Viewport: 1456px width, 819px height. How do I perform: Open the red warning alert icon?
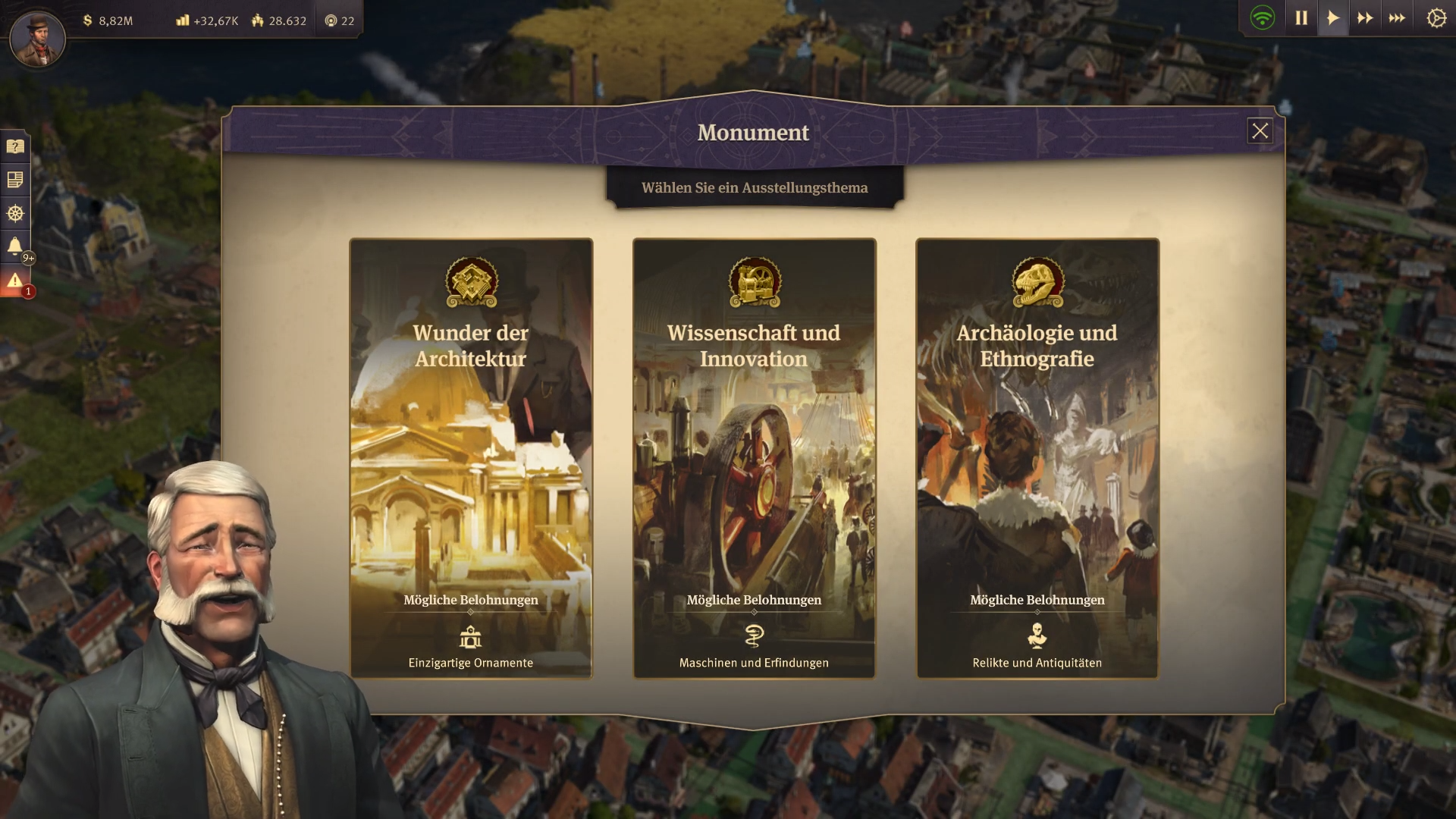click(x=15, y=281)
